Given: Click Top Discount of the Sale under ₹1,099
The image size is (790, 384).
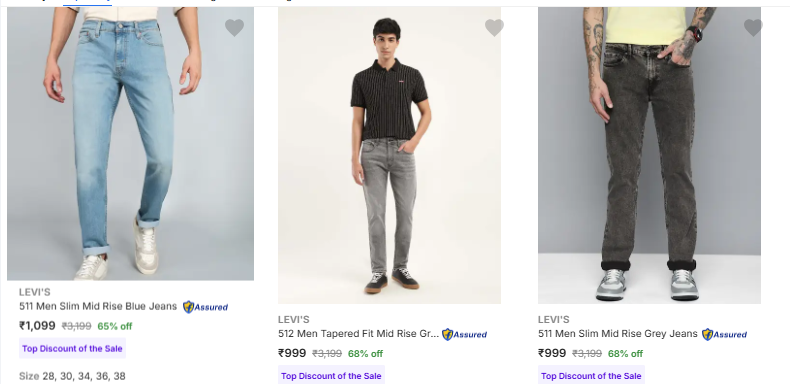Looking at the screenshot, I should (x=72, y=348).
